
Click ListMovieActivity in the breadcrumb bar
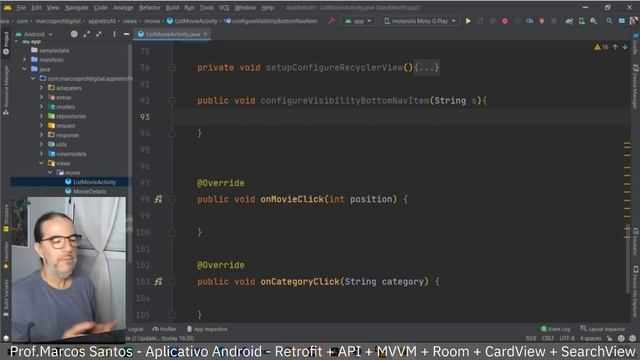192,21
